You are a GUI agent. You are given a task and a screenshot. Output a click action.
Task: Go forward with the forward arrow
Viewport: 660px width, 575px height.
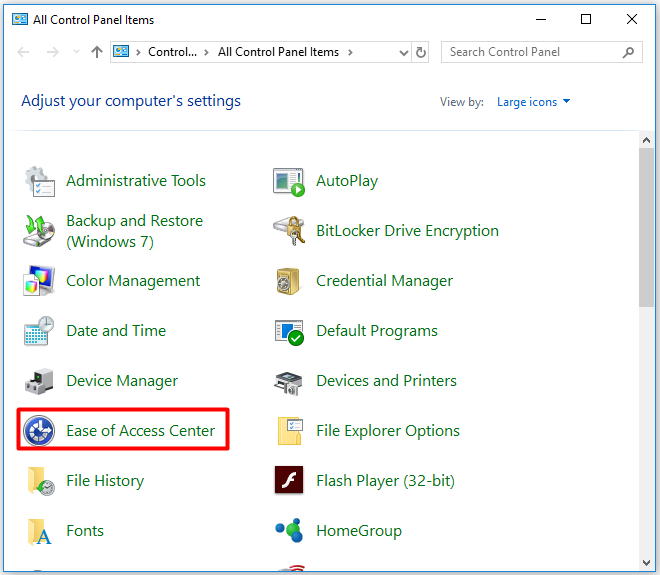click(x=53, y=52)
